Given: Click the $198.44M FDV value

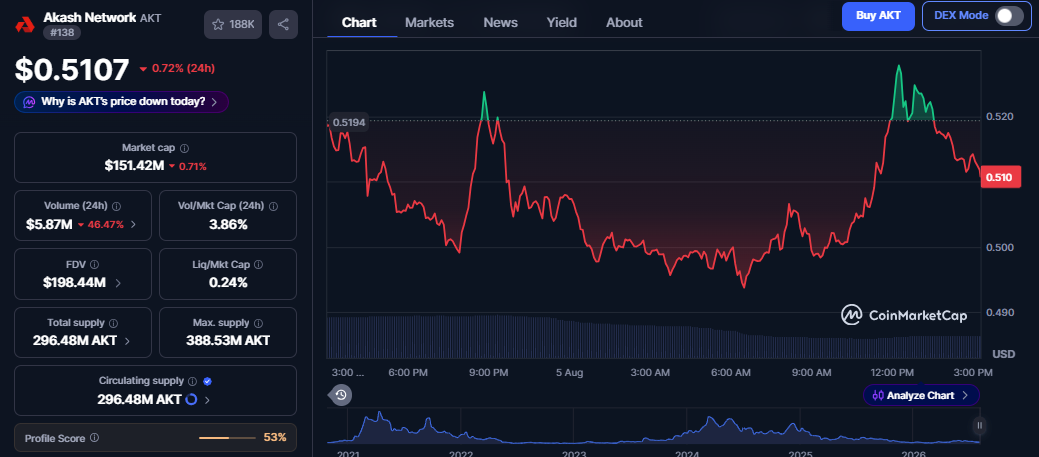Looking at the screenshot, I should pos(74,283).
